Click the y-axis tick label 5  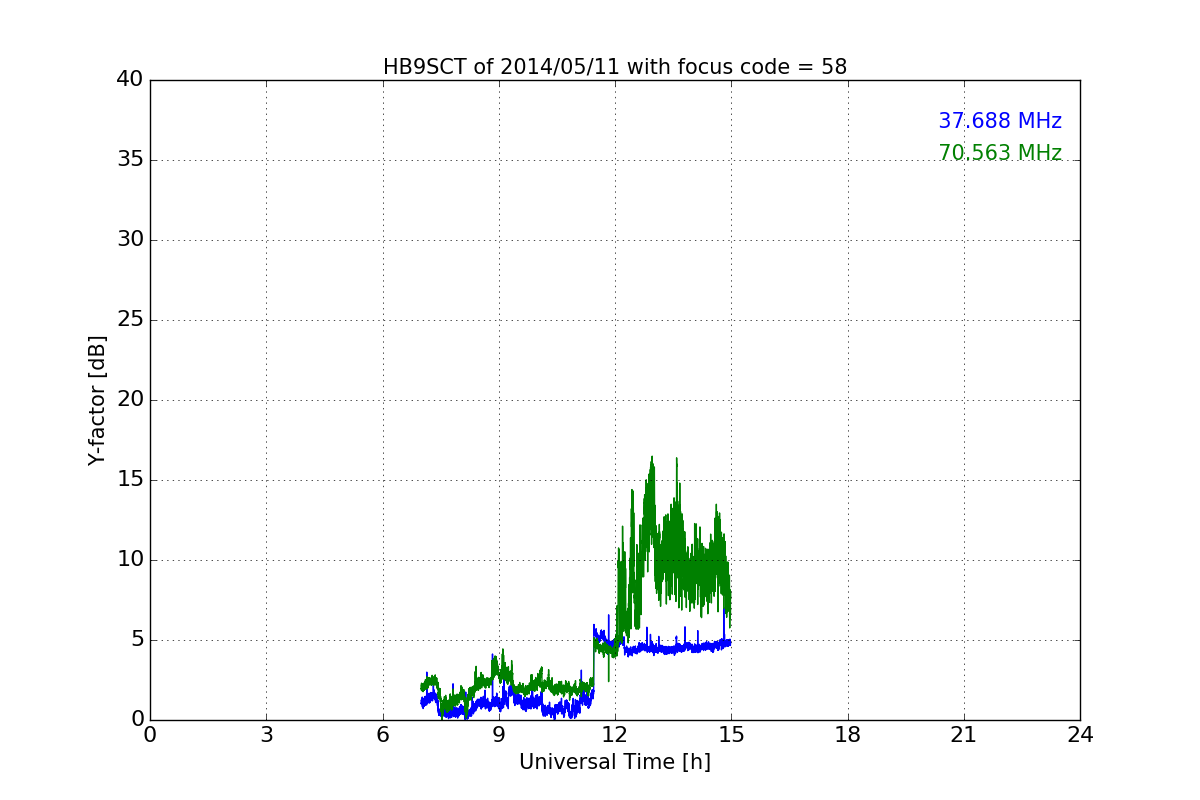(x=136, y=640)
